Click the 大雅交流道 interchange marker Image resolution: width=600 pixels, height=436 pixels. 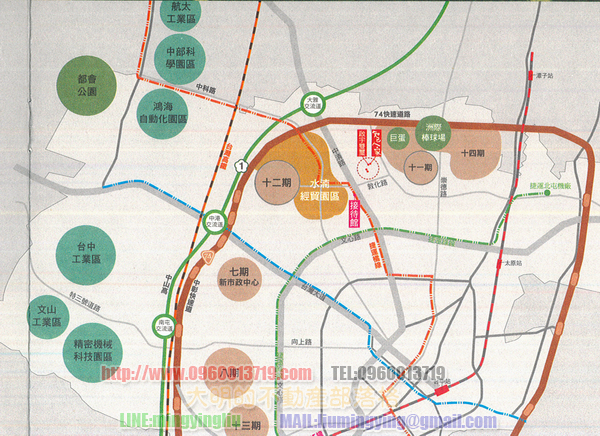[312, 103]
